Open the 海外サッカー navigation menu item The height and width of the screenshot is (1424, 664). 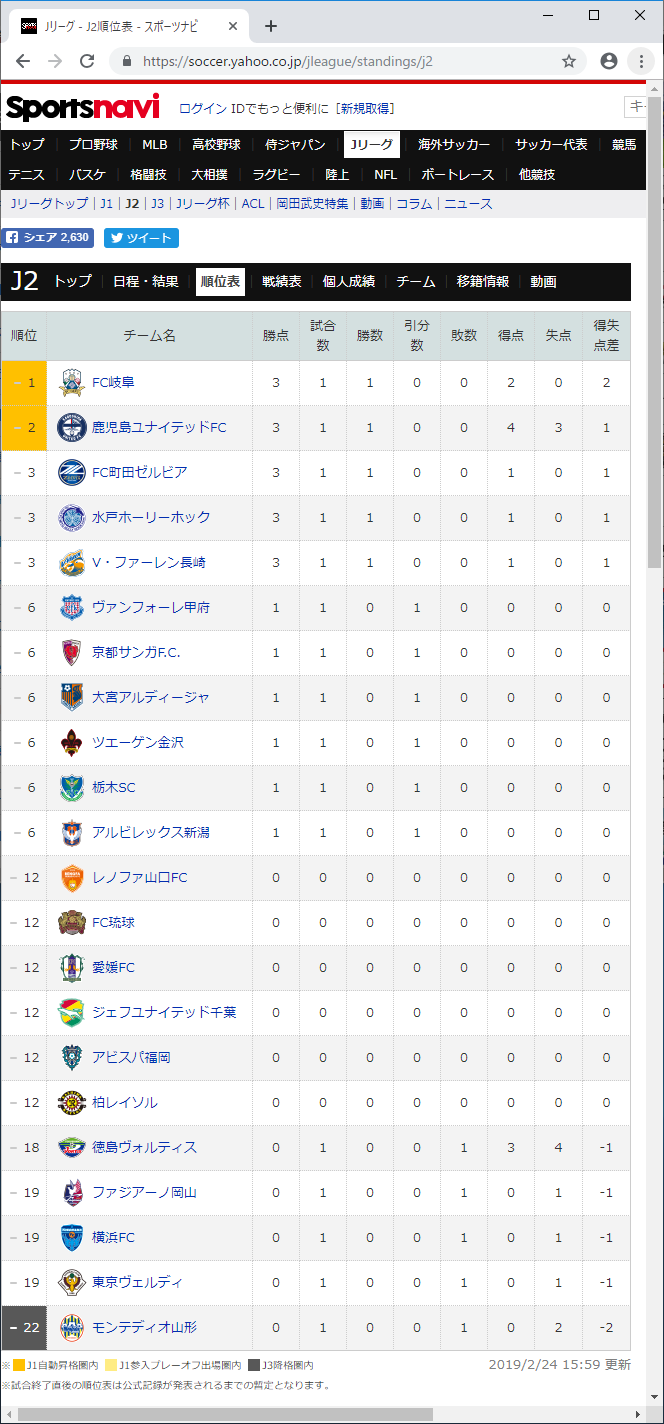(x=454, y=144)
